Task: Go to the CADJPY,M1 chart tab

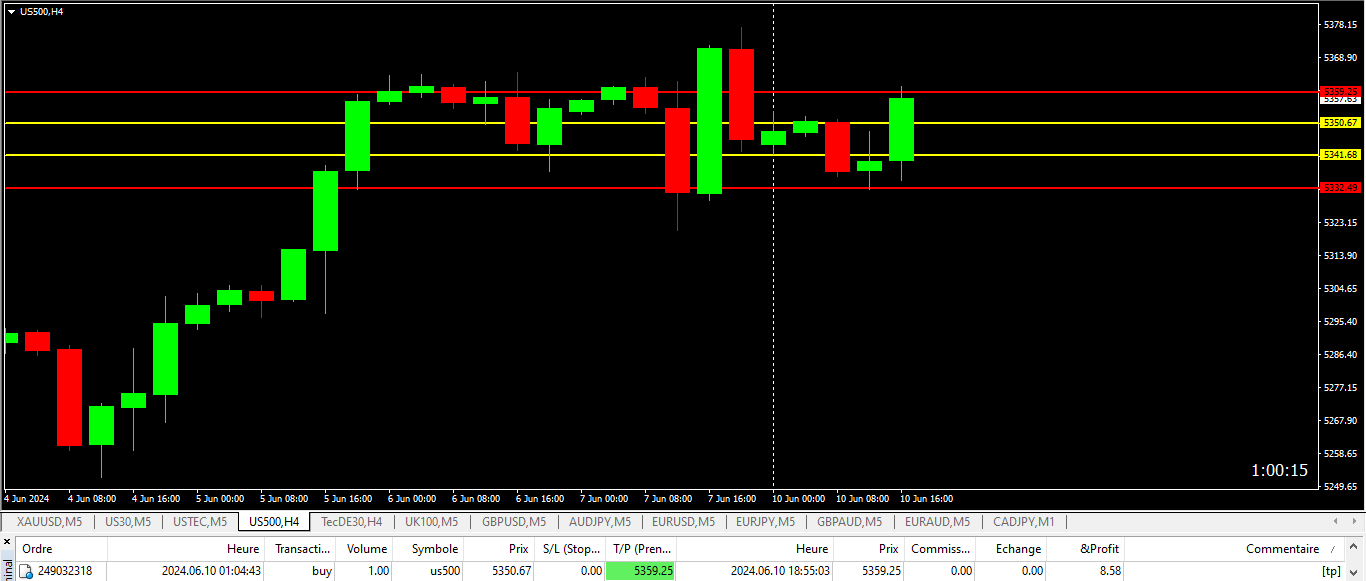Action: (1023, 522)
